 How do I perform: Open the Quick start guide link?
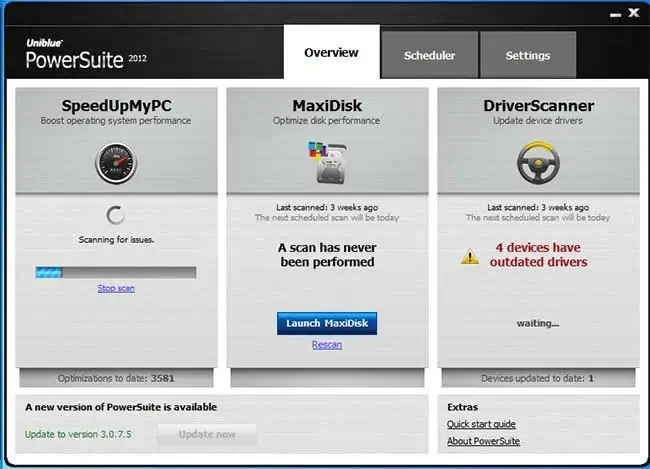481,424
